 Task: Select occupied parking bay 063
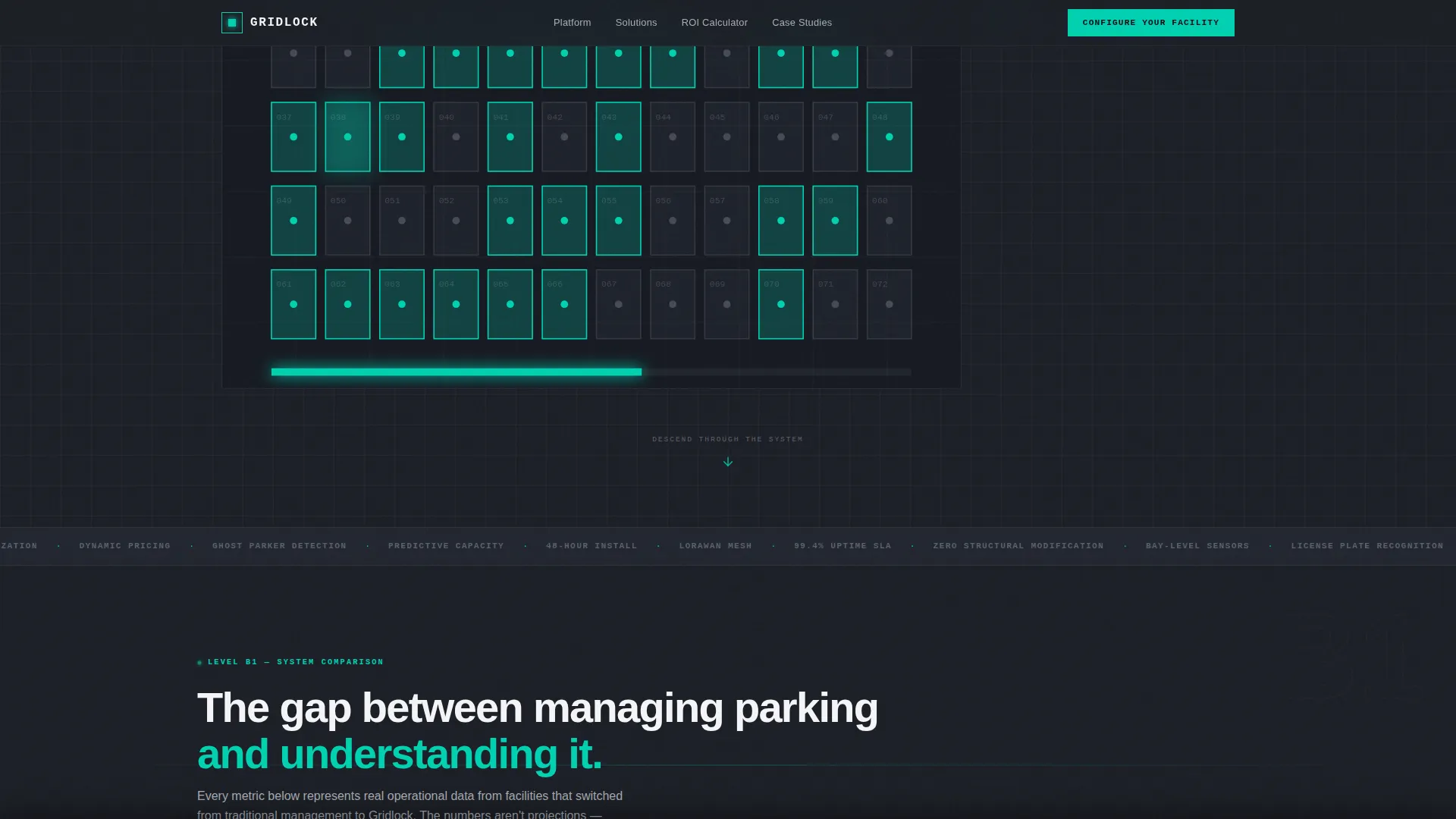tap(402, 304)
